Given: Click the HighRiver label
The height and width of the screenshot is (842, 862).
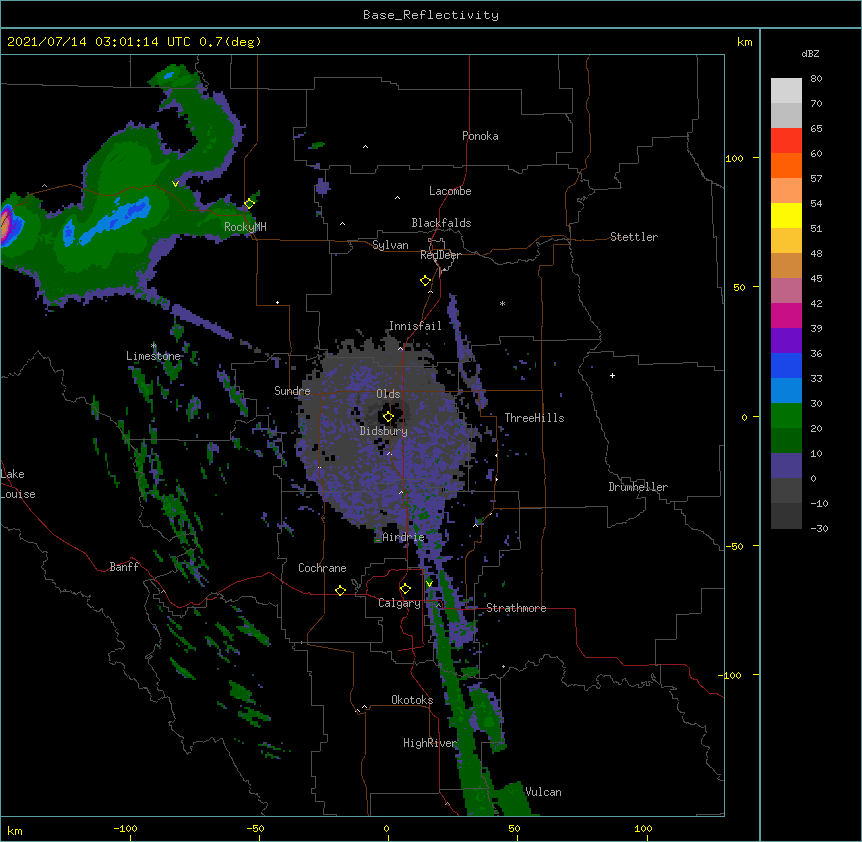Looking at the screenshot, I should (430, 743).
